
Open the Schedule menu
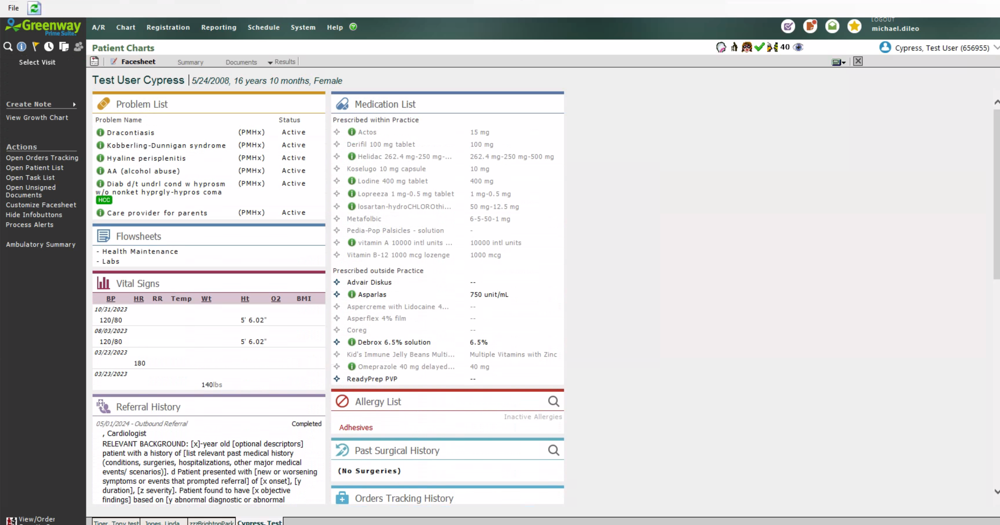263,27
